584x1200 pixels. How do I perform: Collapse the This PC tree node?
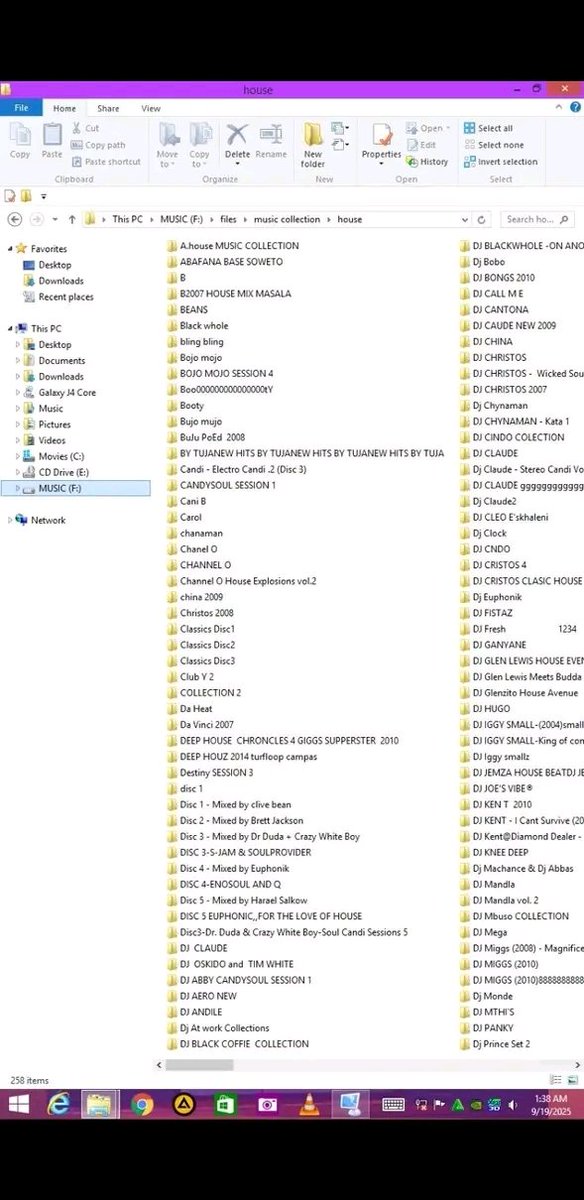[x=10, y=328]
